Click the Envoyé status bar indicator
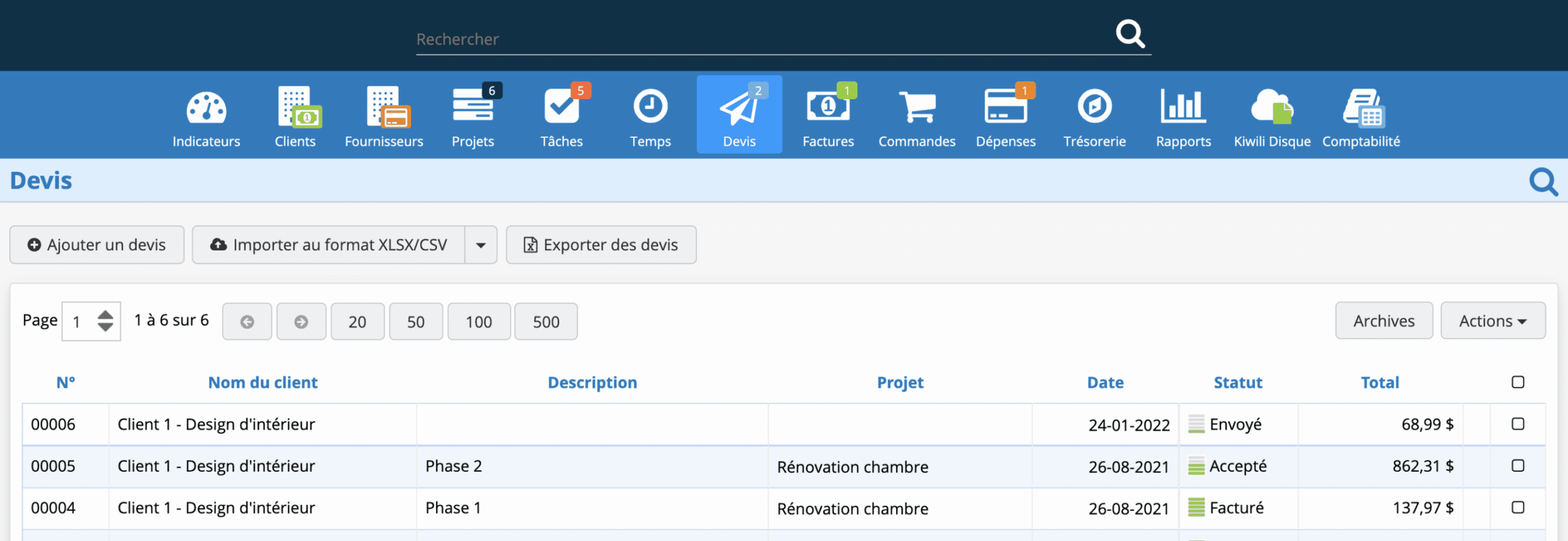 point(1196,424)
